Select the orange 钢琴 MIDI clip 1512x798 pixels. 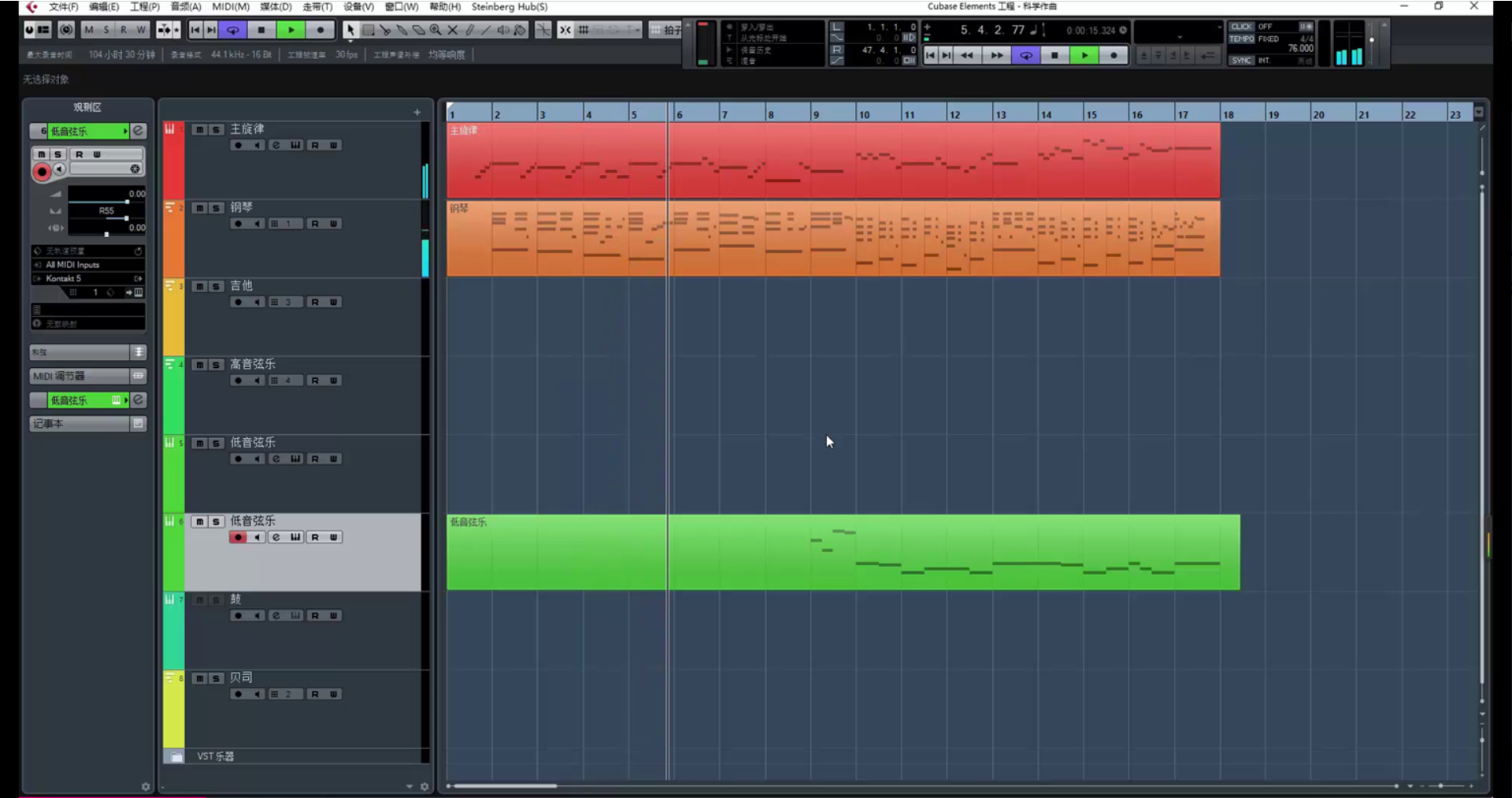pos(833,238)
